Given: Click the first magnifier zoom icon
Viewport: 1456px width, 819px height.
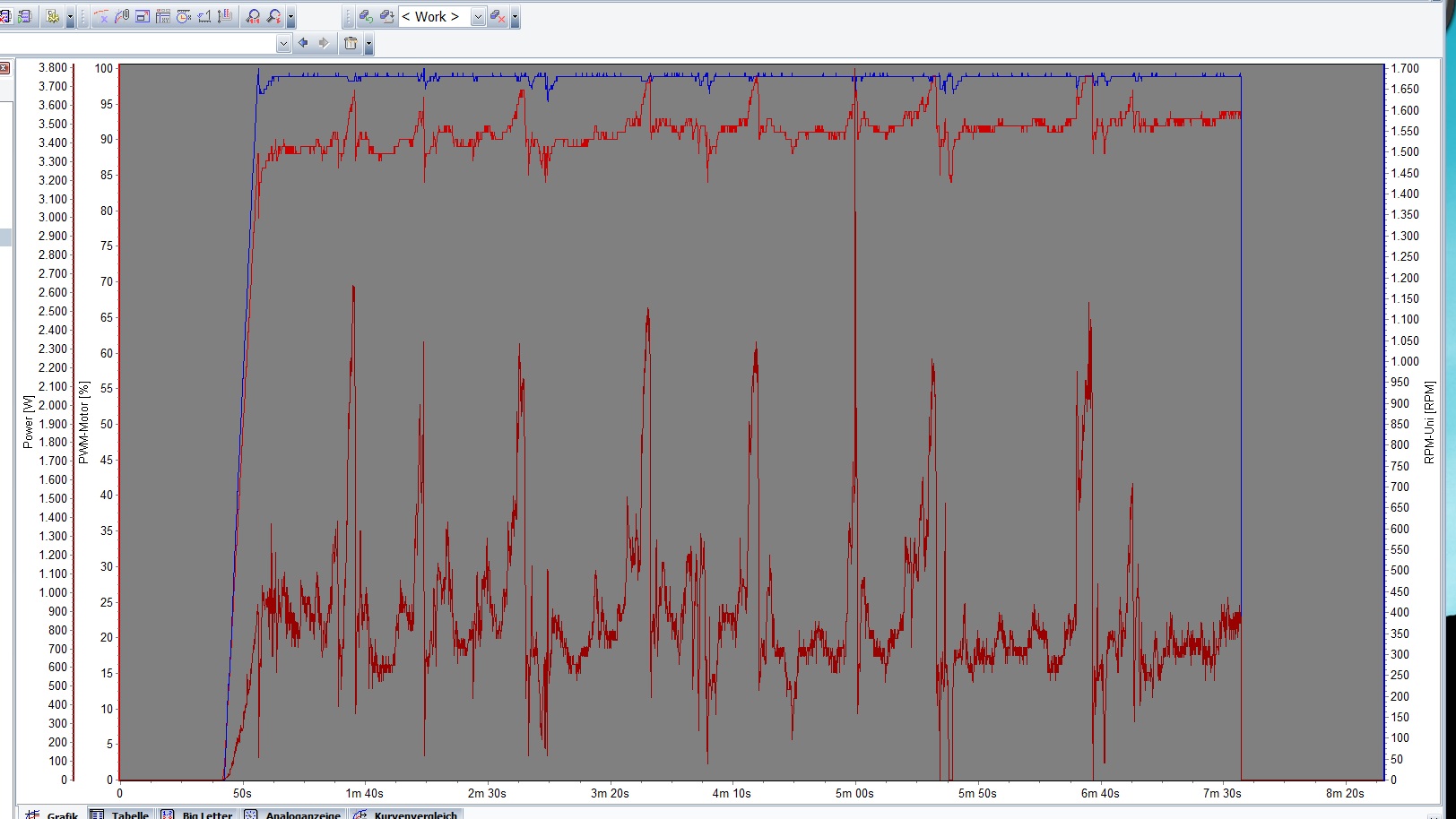Looking at the screenshot, I should tap(253, 16).
